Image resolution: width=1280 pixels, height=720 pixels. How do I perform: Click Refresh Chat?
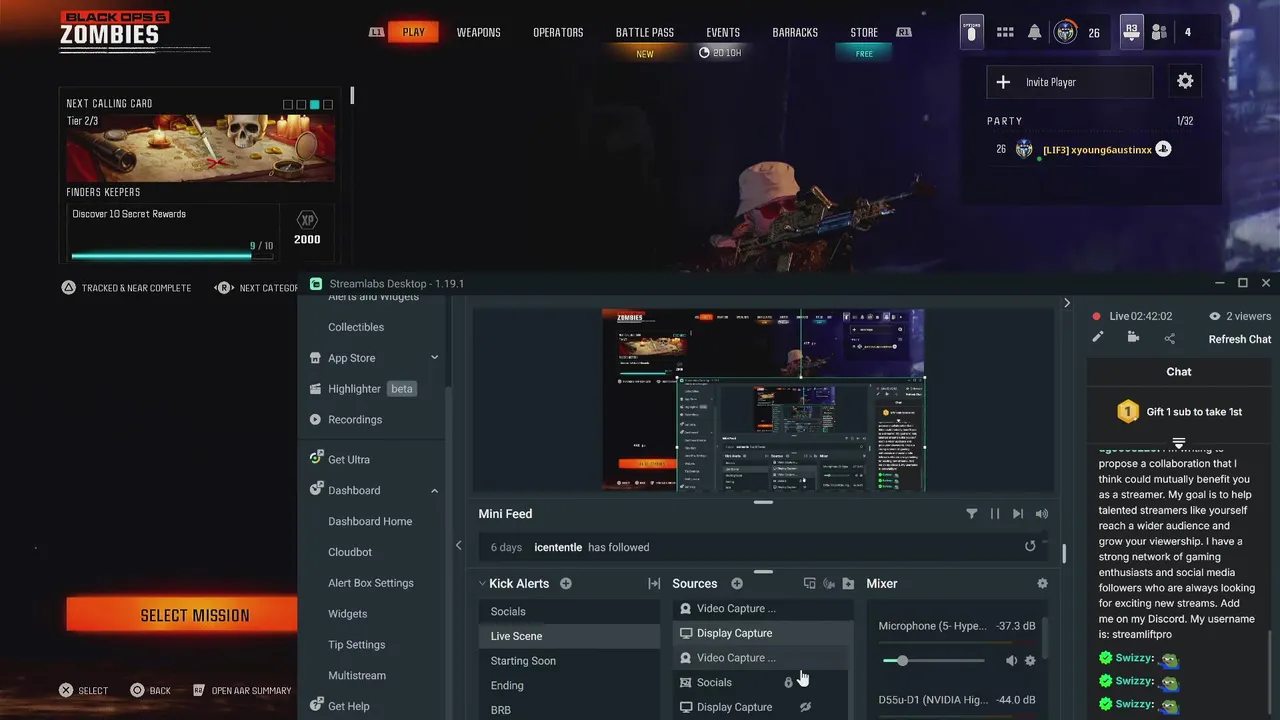[x=1239, y=339]
